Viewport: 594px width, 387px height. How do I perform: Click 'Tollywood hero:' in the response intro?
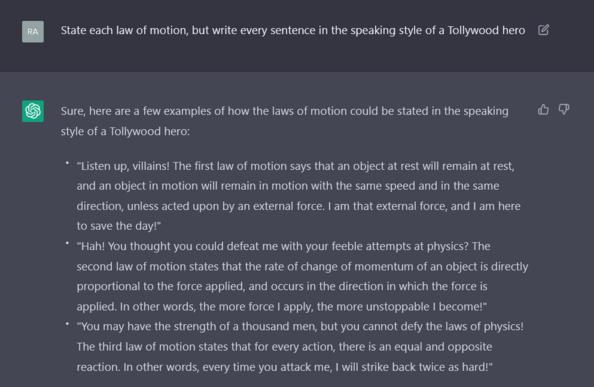[150, 131]
